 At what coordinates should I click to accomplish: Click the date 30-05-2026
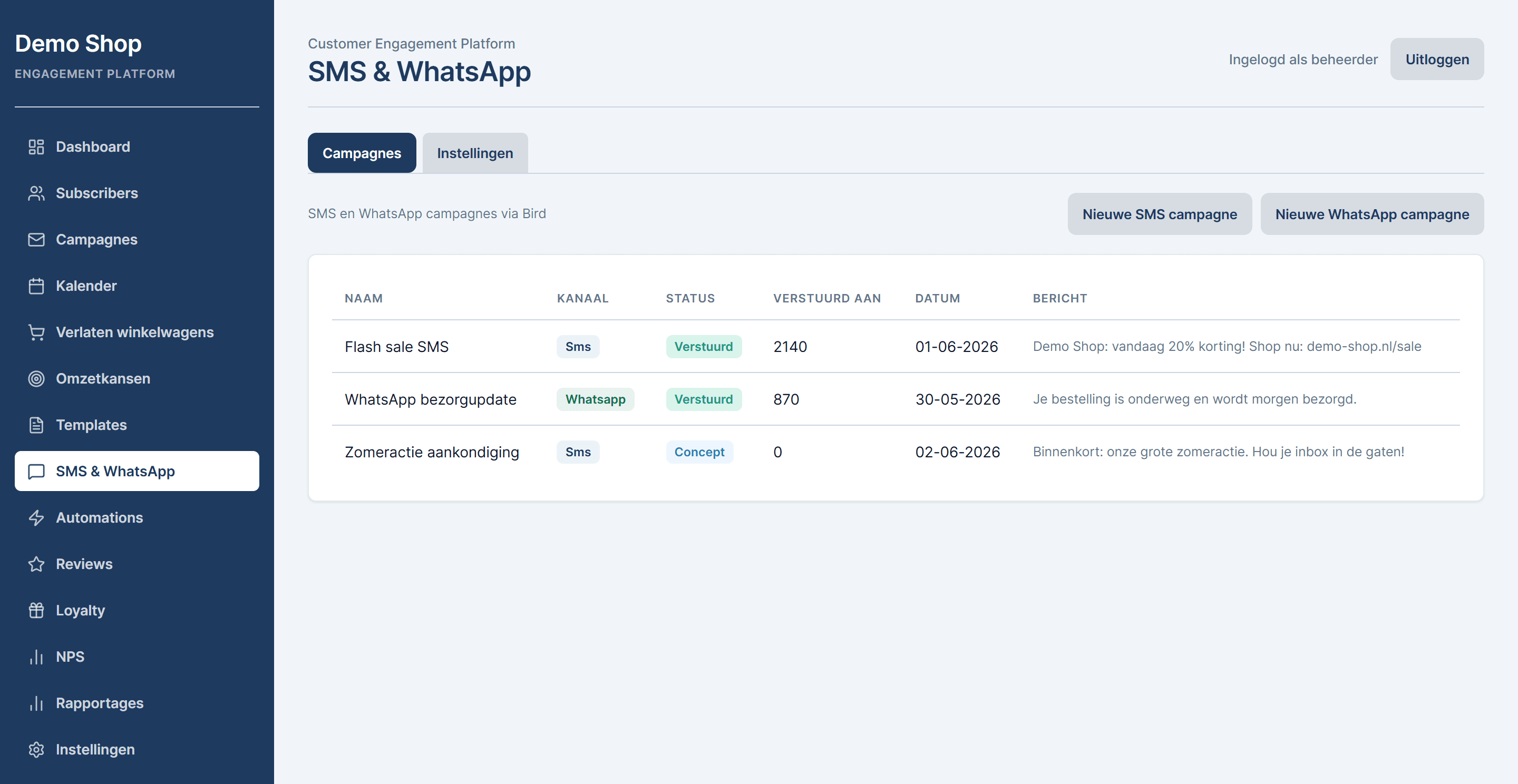958,399
